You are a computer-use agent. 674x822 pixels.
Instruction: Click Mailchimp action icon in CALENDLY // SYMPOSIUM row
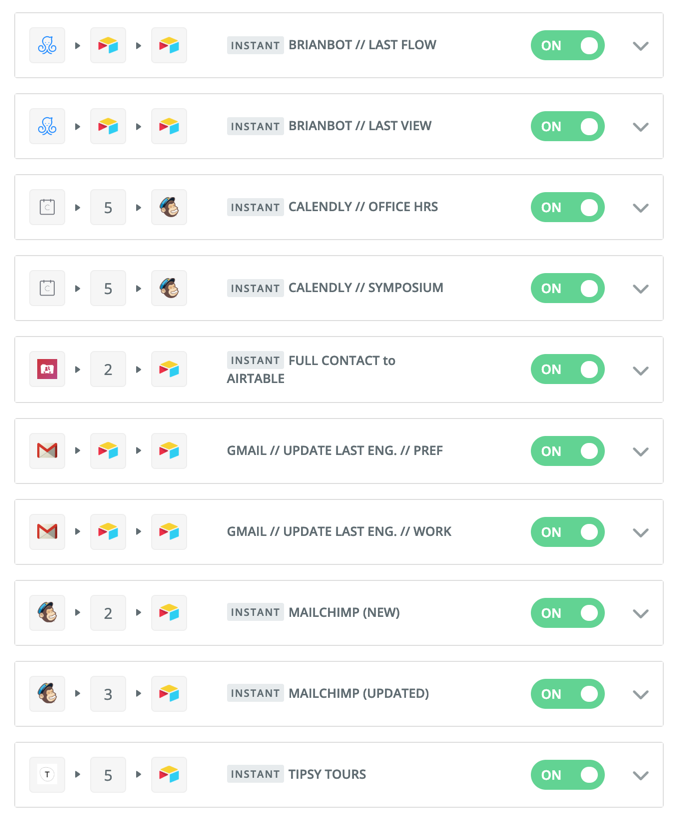pyautogui.click(x=169, y=289)
